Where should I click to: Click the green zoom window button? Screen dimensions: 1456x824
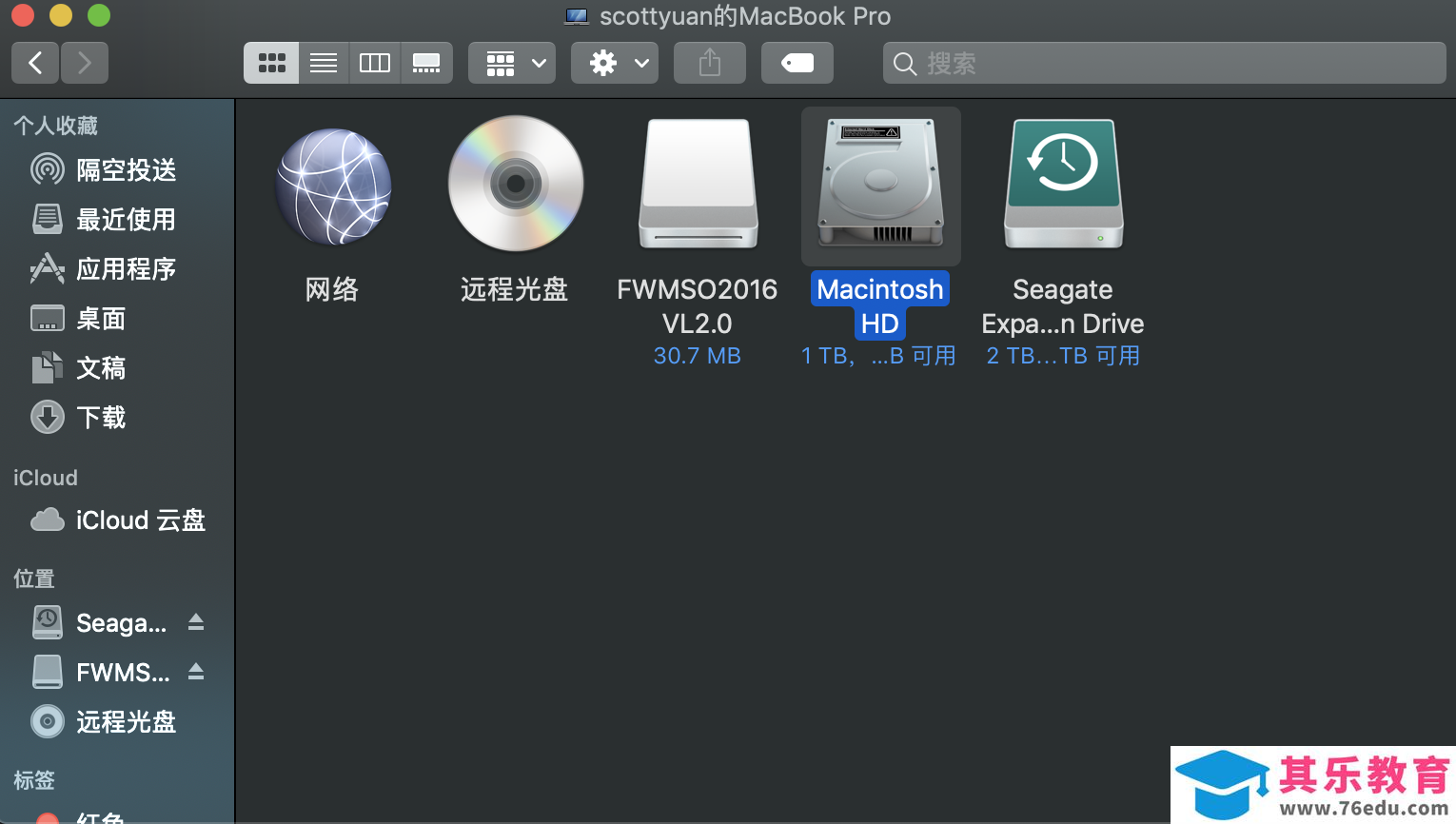click(x=99, y=16)
